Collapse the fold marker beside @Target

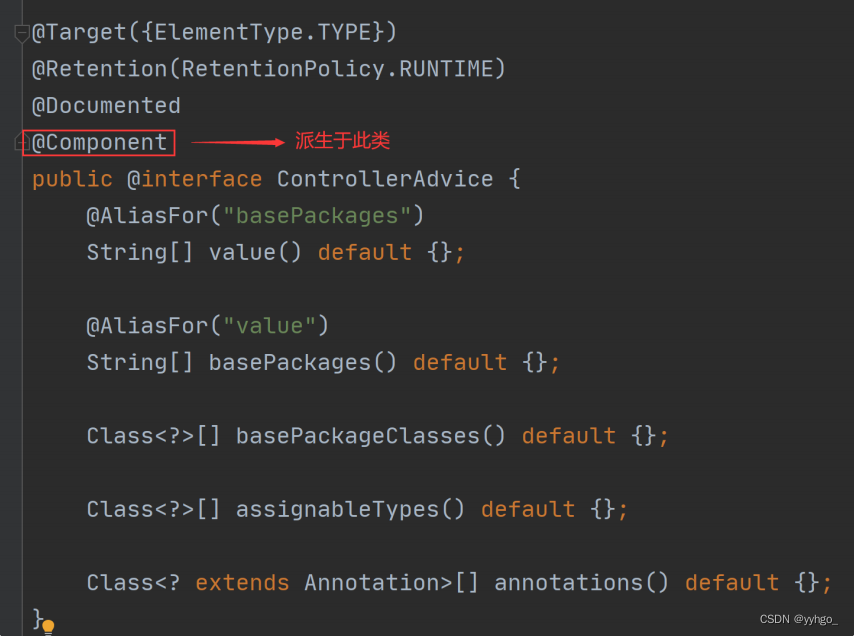21,34
